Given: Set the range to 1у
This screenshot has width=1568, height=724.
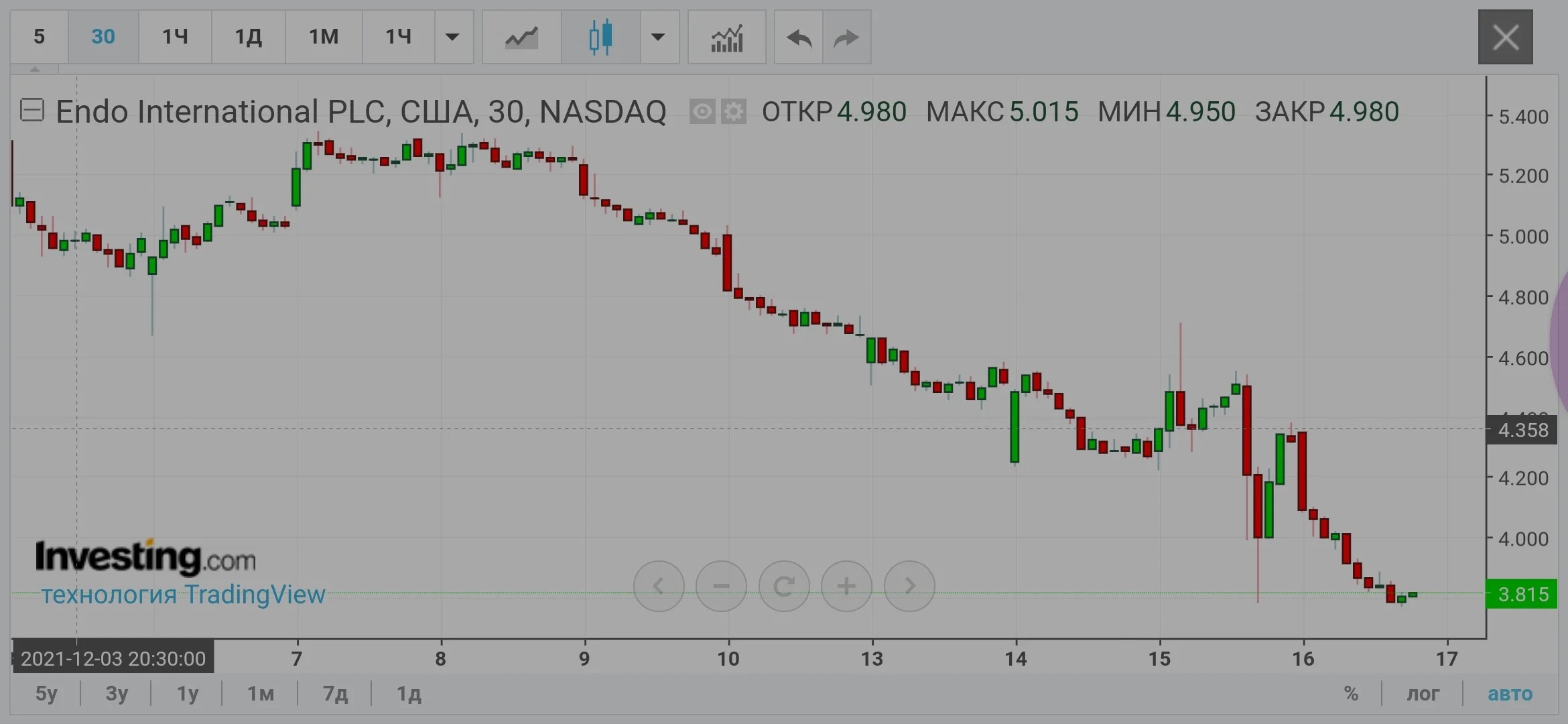Looking at the screenshot, I should (x=188, y=693).
